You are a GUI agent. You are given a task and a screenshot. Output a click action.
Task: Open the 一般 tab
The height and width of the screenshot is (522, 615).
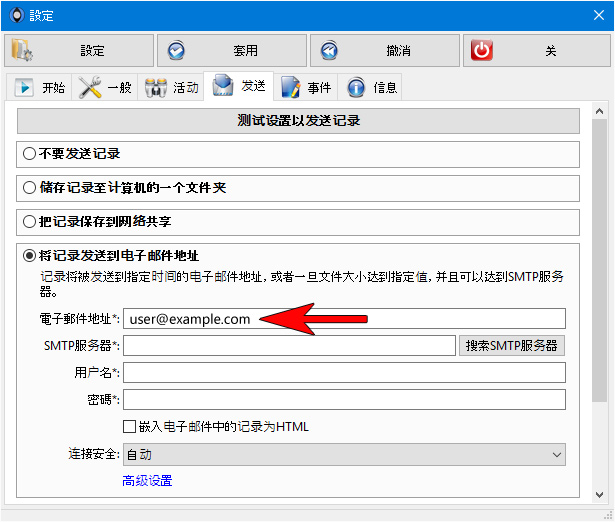coord(105,87)
